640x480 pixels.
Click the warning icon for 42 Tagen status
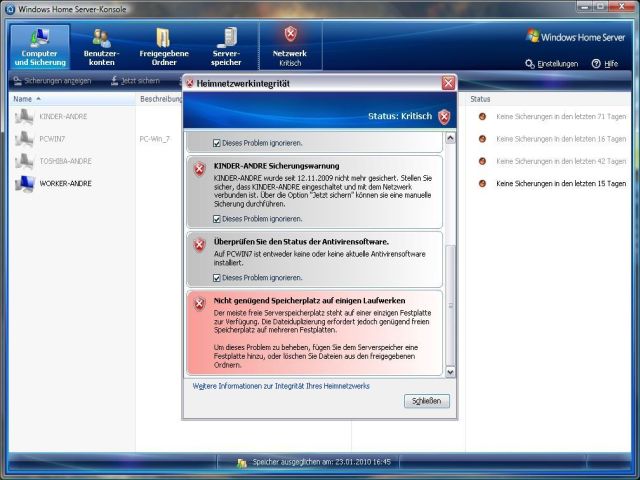point(482,161)
